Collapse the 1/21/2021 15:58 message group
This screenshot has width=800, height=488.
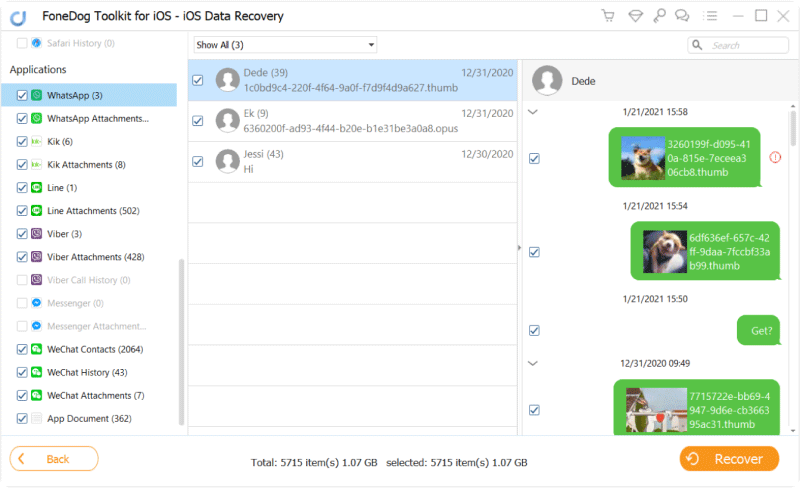(533, 112)
